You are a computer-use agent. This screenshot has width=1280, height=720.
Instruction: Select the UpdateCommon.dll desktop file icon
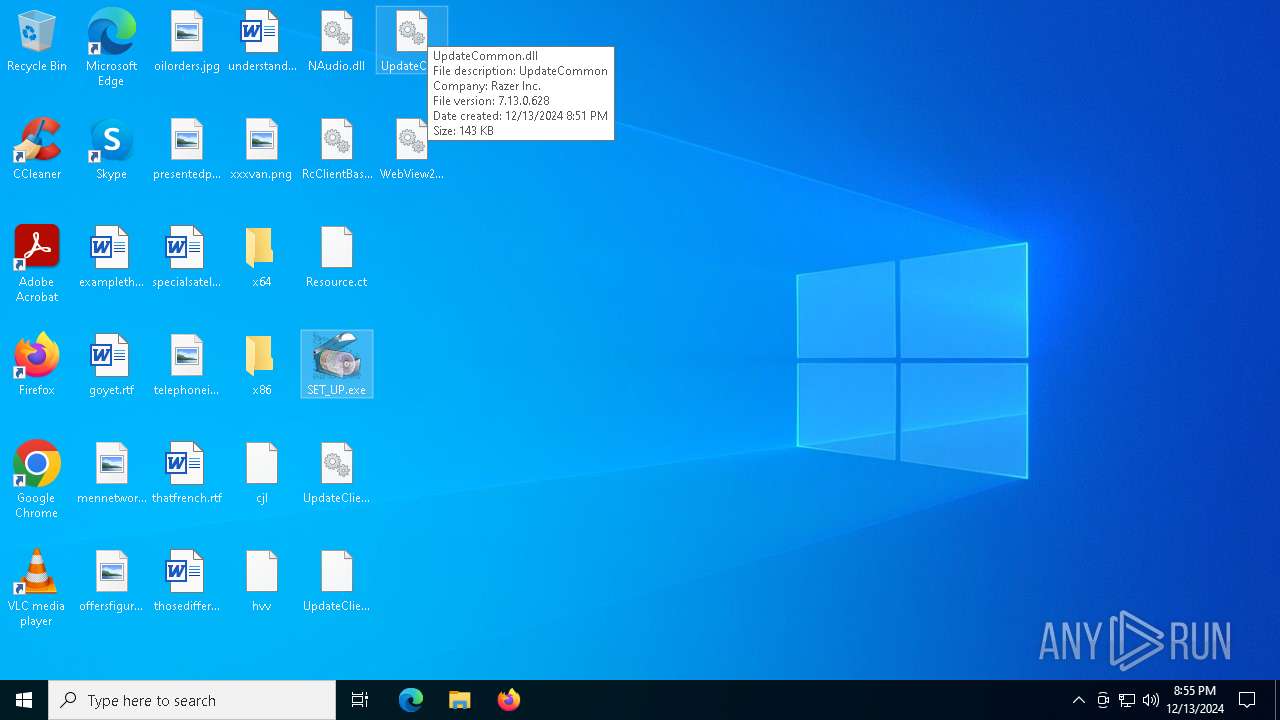click(411, 41)
